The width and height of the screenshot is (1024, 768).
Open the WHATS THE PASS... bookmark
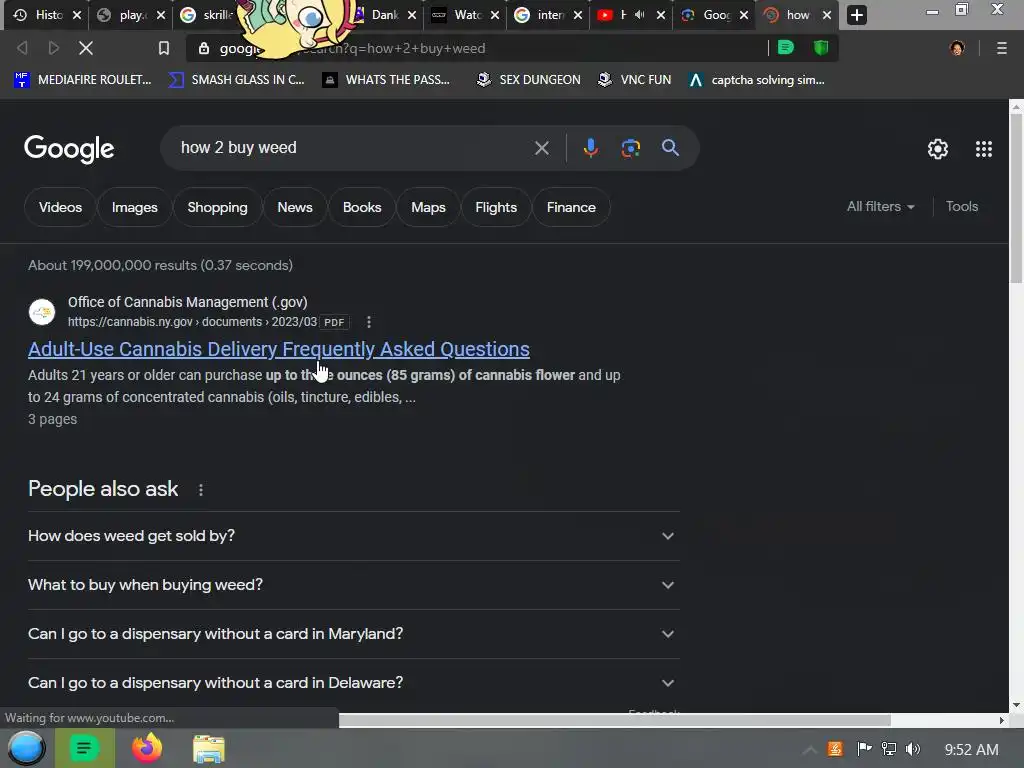[x=386, y=80]
